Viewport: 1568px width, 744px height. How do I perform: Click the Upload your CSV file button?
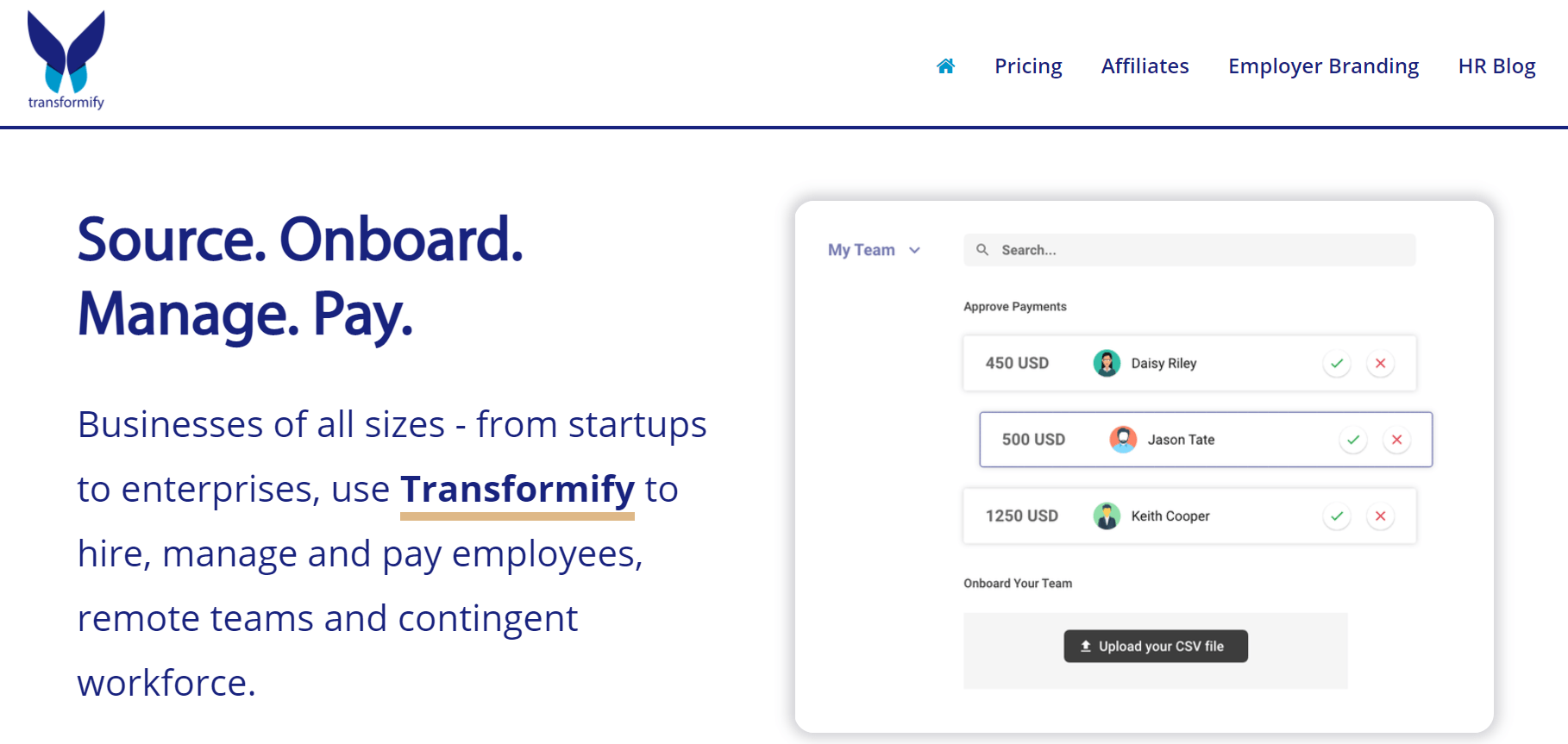(1156, 646)
